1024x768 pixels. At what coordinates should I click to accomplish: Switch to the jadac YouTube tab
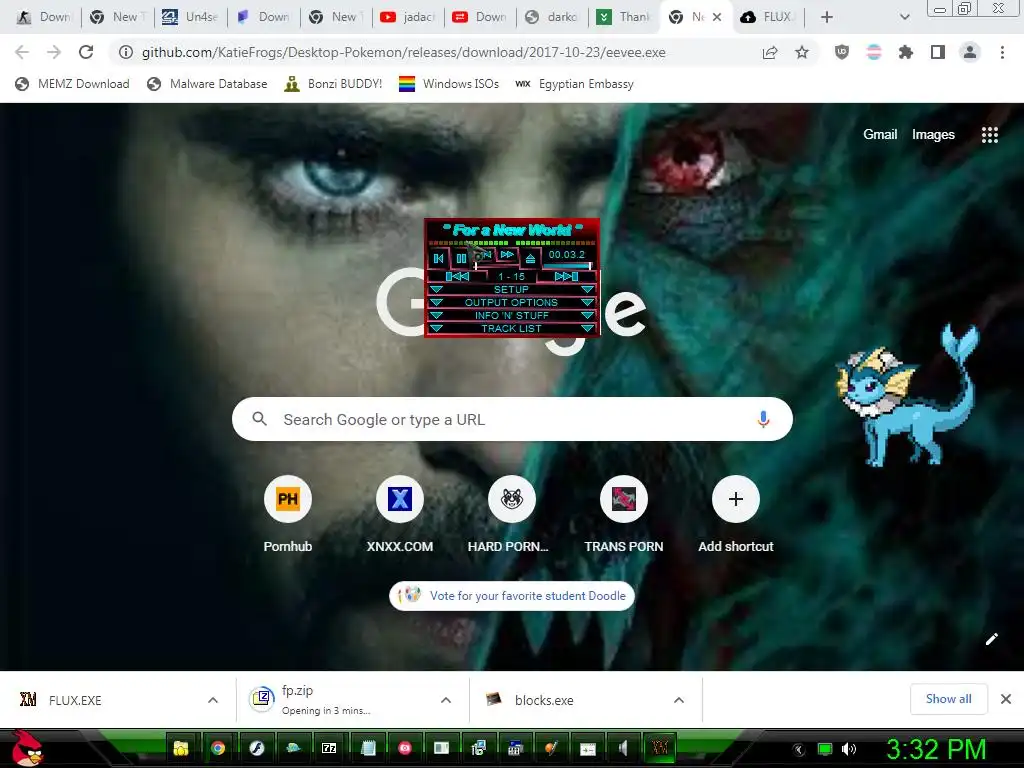[408, 17]
